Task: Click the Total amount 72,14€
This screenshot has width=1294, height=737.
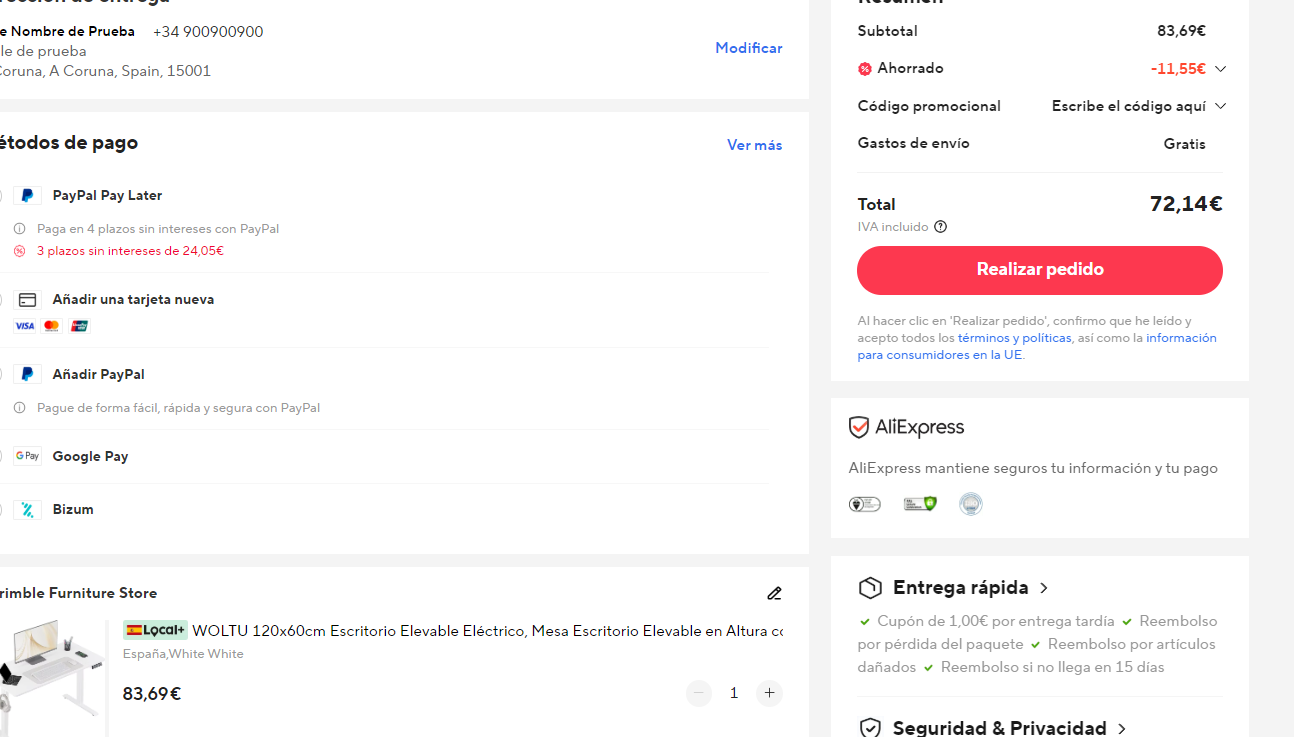Action: coord(1186,204)
